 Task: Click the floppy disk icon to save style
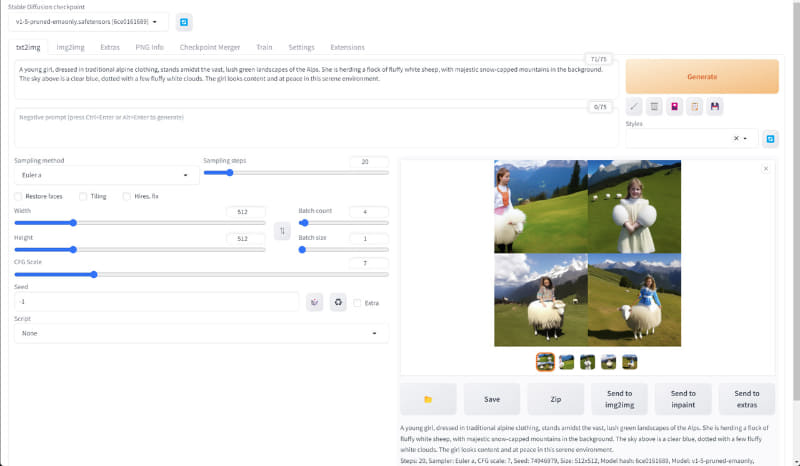point(715,107)
